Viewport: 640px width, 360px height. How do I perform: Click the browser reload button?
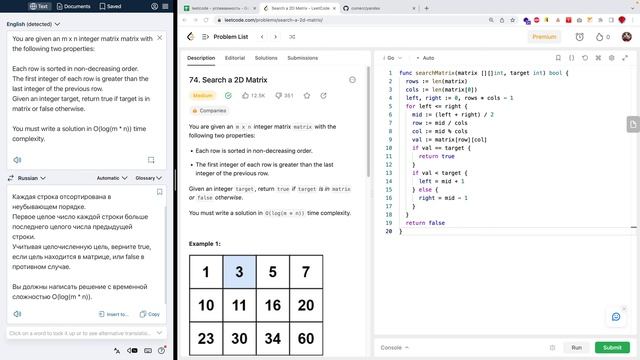point(206,20)
